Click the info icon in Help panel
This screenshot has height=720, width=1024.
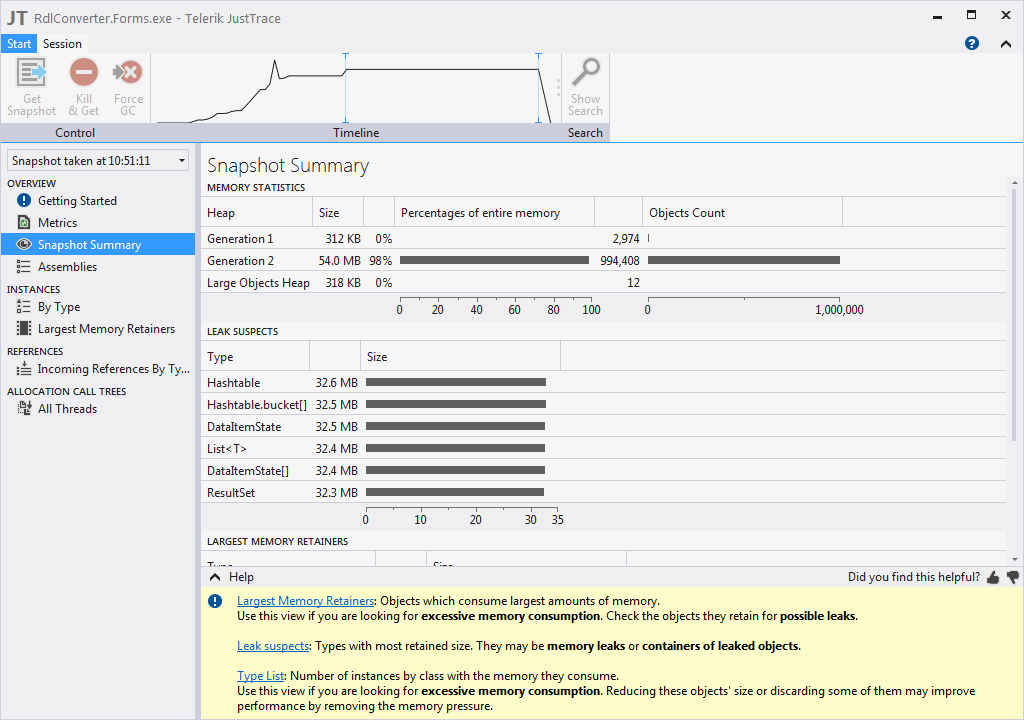click(x=215, y=601)
